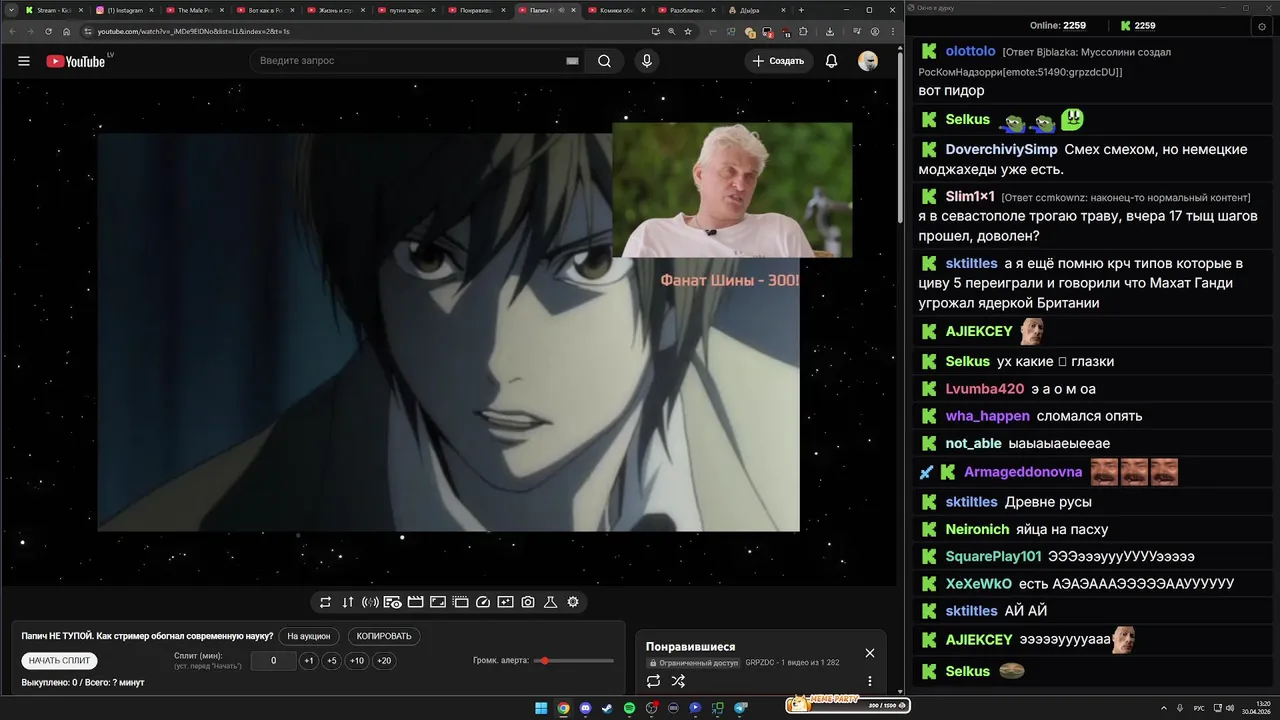Screen dimensions: 1280x720
Task: Click the theater-mode rectangle icon in toolbar
Action: (438, 602)
